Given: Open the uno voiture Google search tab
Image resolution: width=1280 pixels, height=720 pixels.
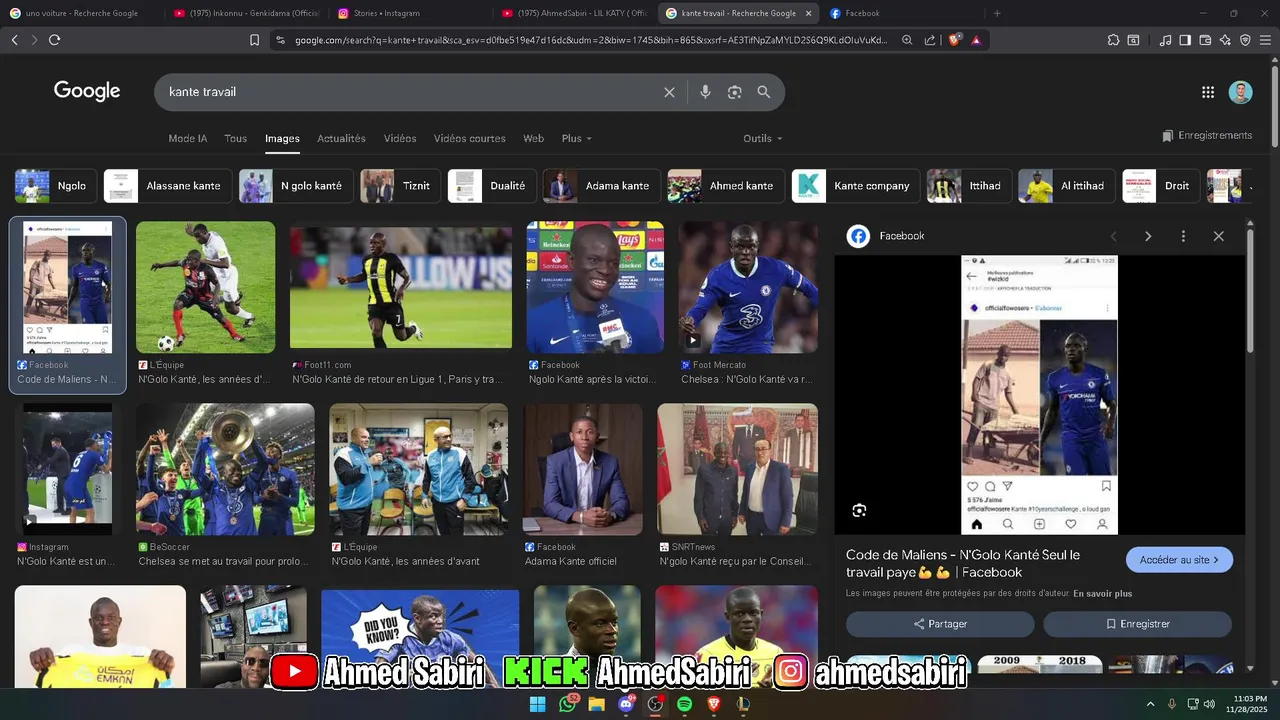Looking at the screenshot, I should click(x=83, y=13).
